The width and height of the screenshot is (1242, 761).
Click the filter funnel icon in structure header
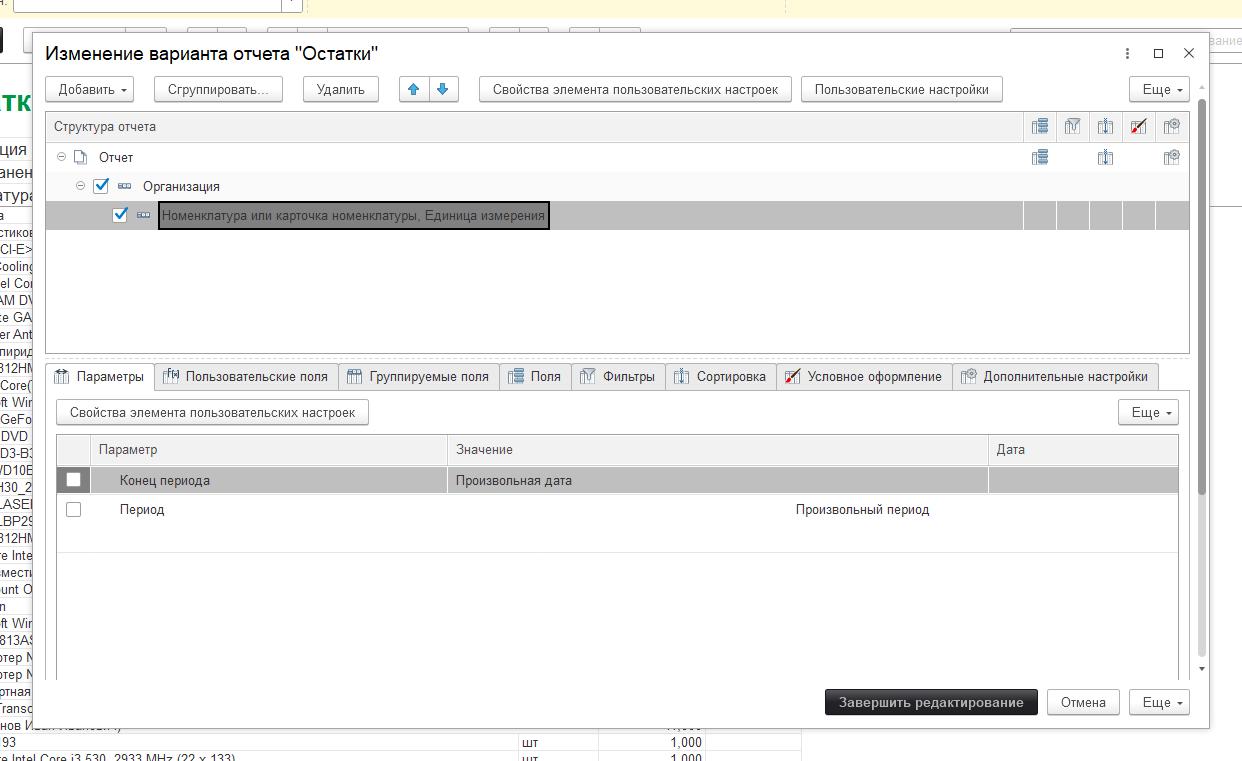[1072, 127]
